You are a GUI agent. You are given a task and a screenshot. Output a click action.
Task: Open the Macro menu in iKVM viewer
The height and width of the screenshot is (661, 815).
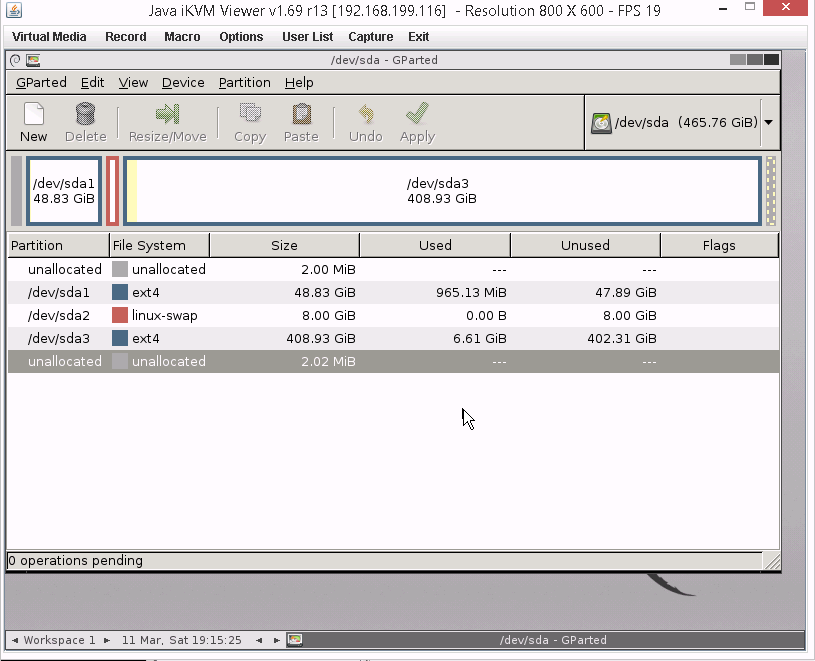click(x=182, y=37)
